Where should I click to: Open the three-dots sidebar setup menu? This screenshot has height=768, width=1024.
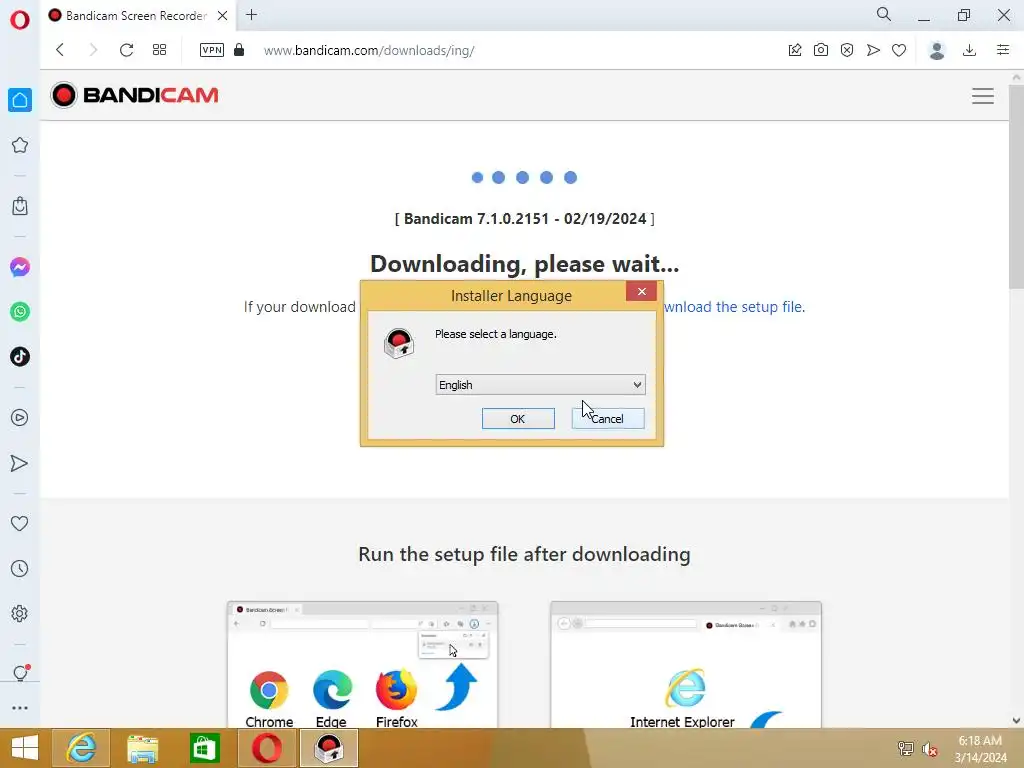click(20, 708)
